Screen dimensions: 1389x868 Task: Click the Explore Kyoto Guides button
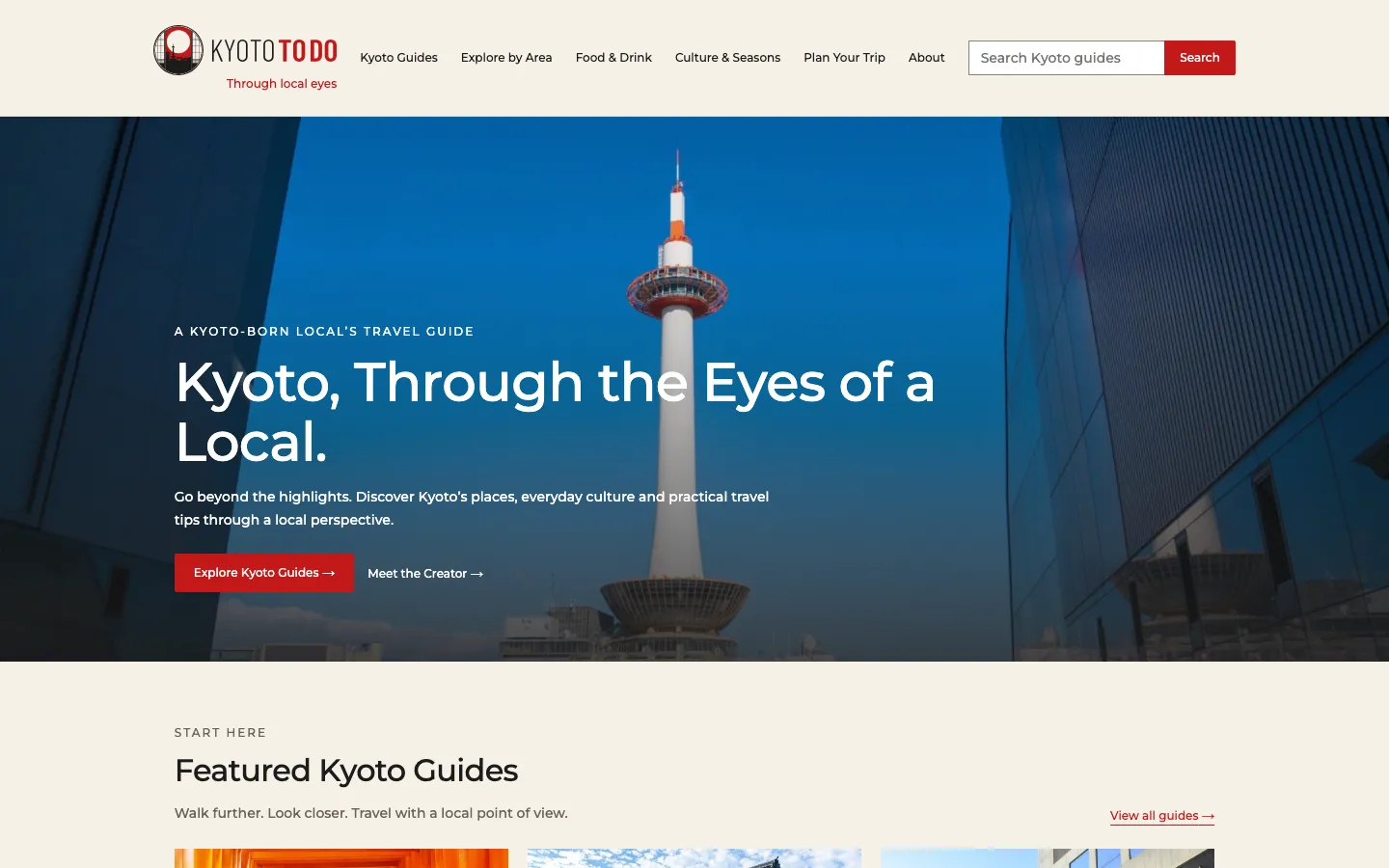(x=264, y=573)
